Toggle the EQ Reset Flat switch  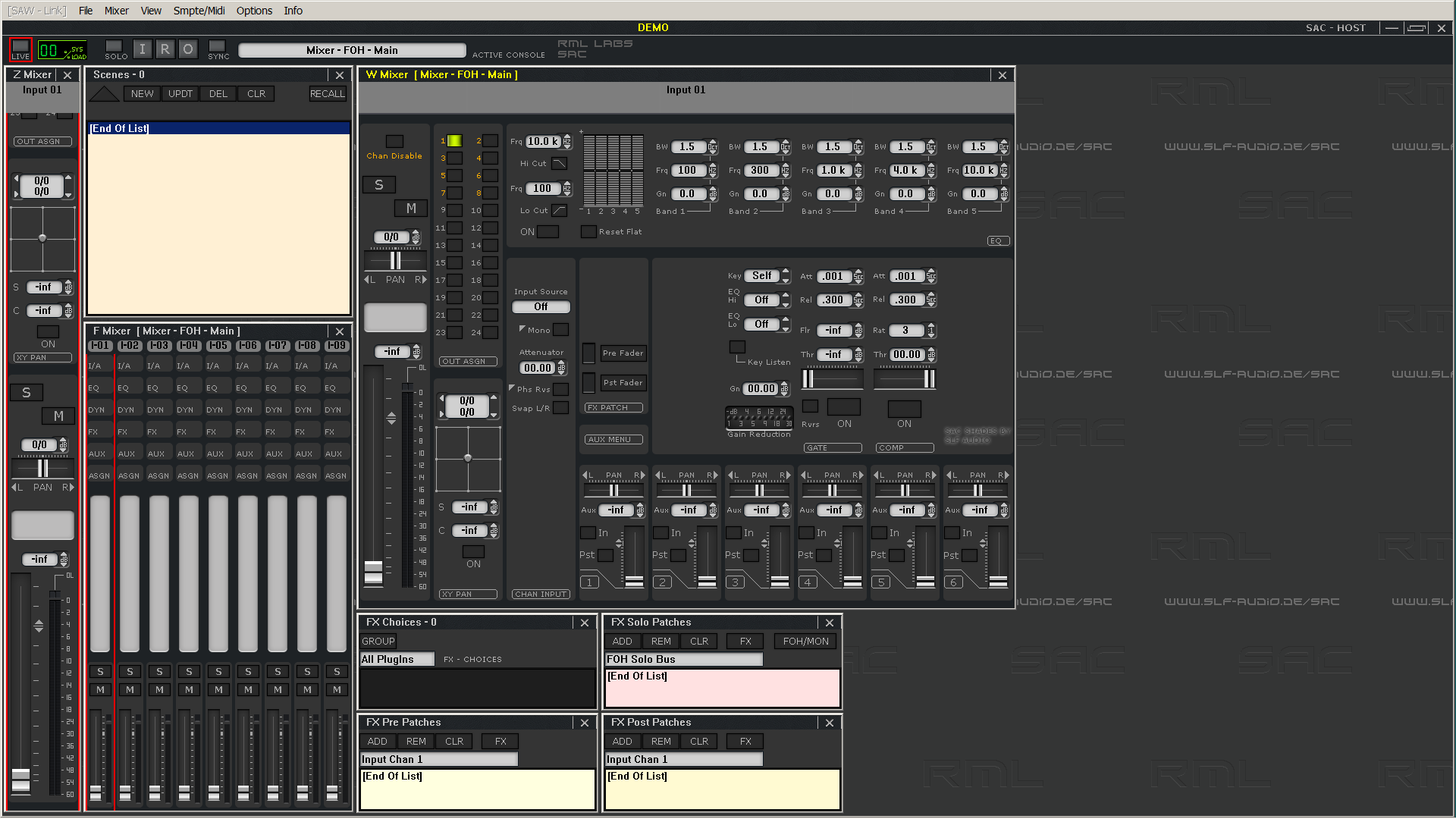point(588,232)
